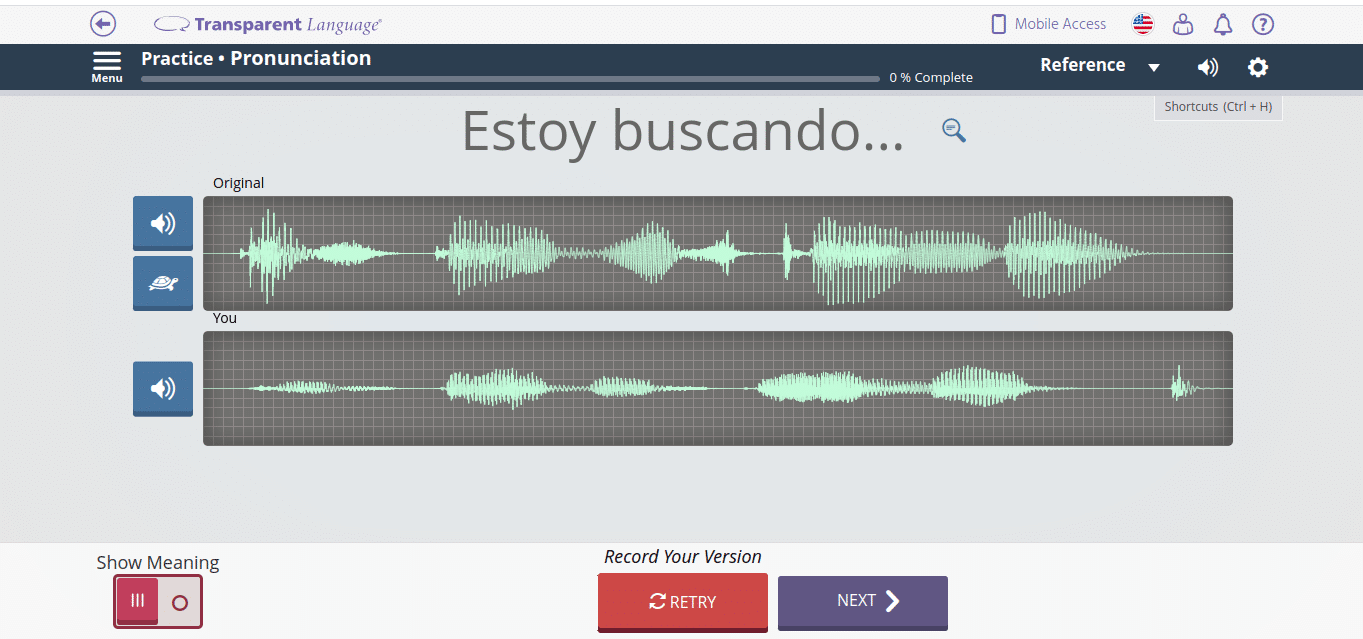This screenshot has width=1363, height=639.
Task: Open the help question mark icon
Action: (x=1263, y=24)
